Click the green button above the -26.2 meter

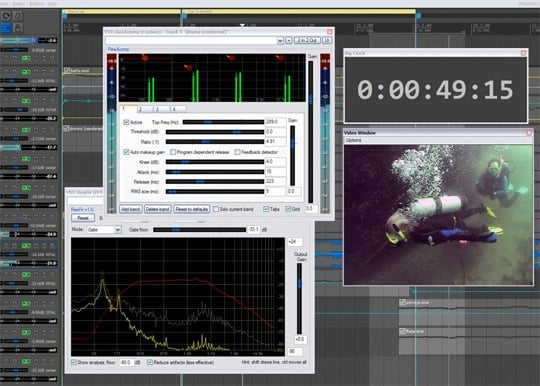26,101
